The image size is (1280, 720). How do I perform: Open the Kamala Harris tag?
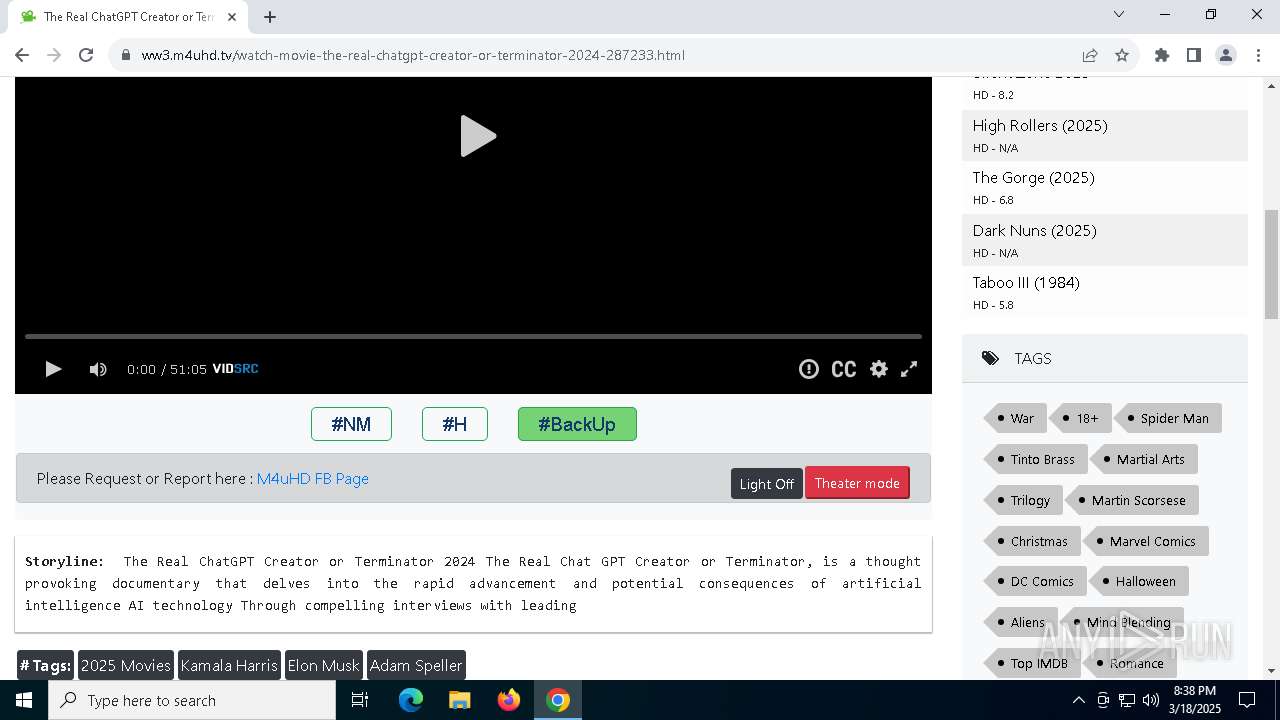point(229,665)
